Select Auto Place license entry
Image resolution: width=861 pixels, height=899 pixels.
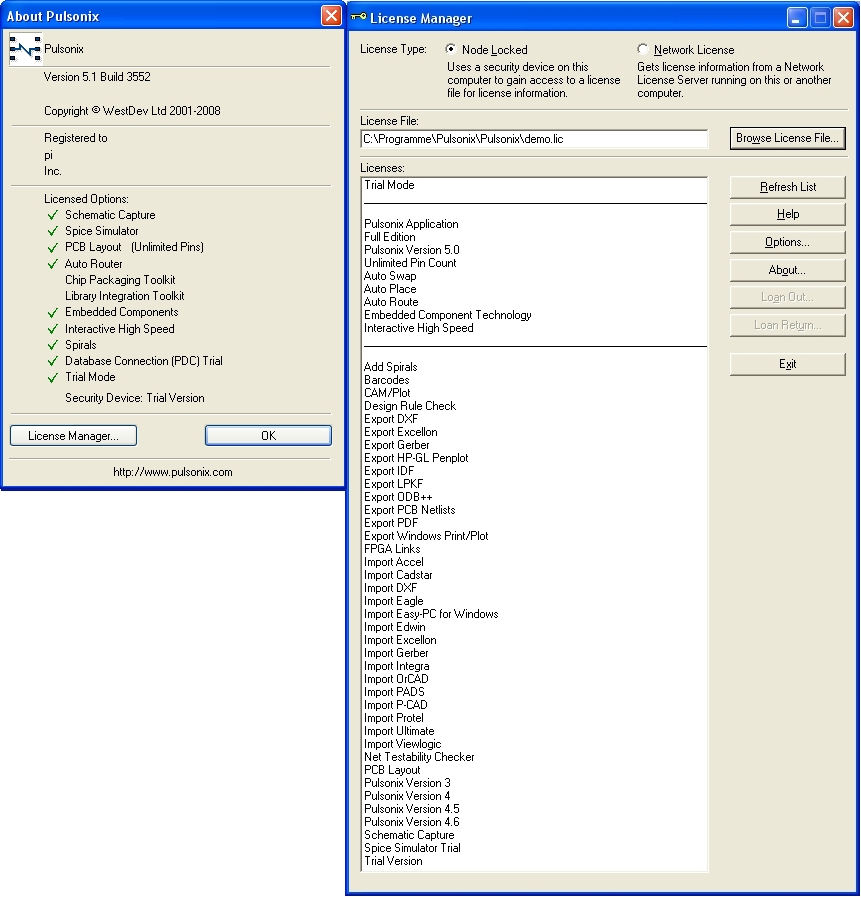click(390, 289)
